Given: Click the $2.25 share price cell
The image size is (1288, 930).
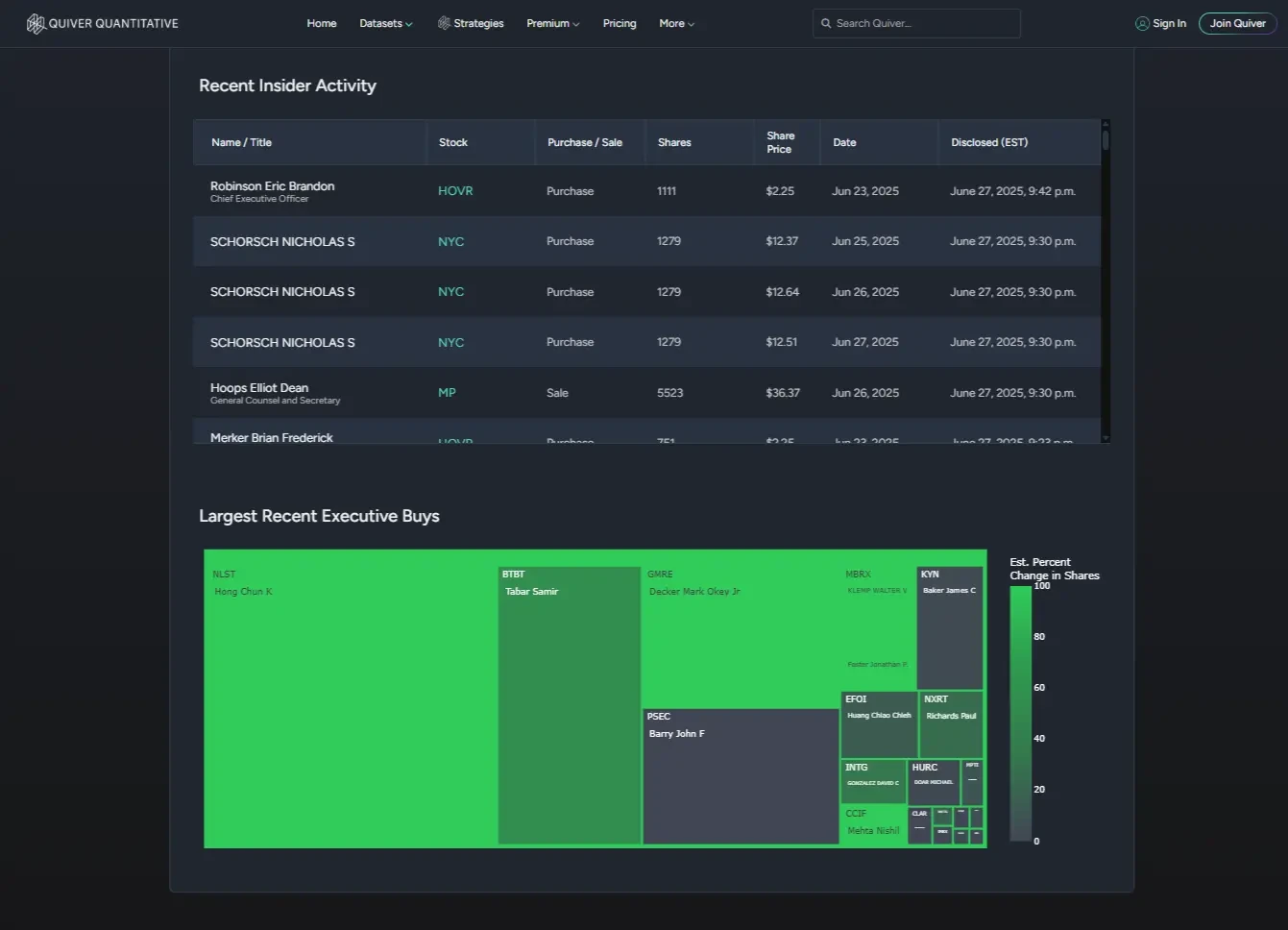Looking at the screenshot, I should click(x=780, y=191).
